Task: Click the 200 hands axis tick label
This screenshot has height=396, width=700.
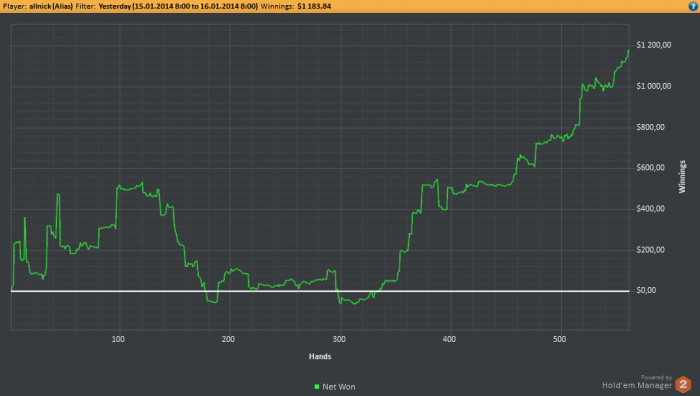Action: [x=228, y=339]
